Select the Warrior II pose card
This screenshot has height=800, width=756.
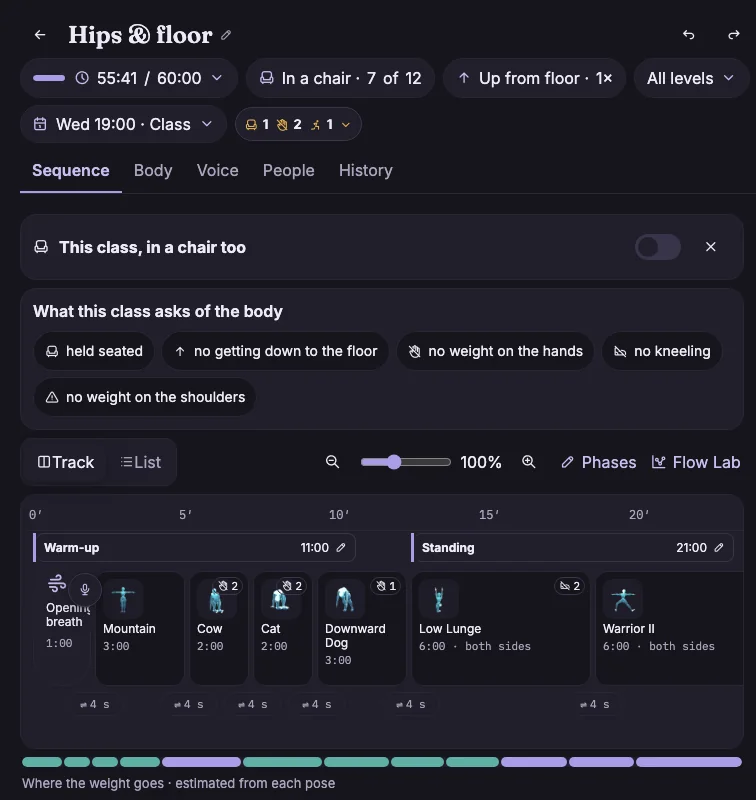tap(670, 629)
